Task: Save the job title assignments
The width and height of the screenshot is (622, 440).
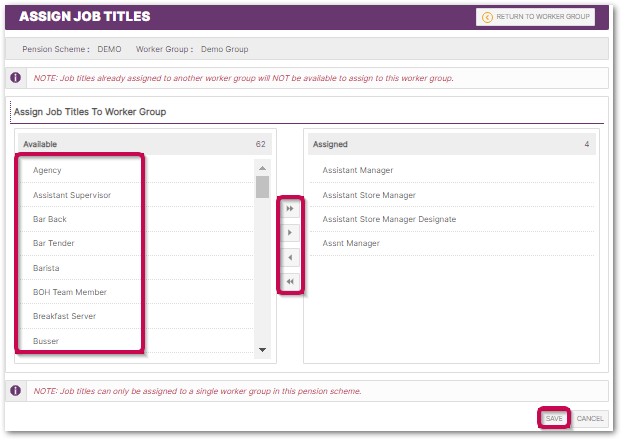Action: 554,418
